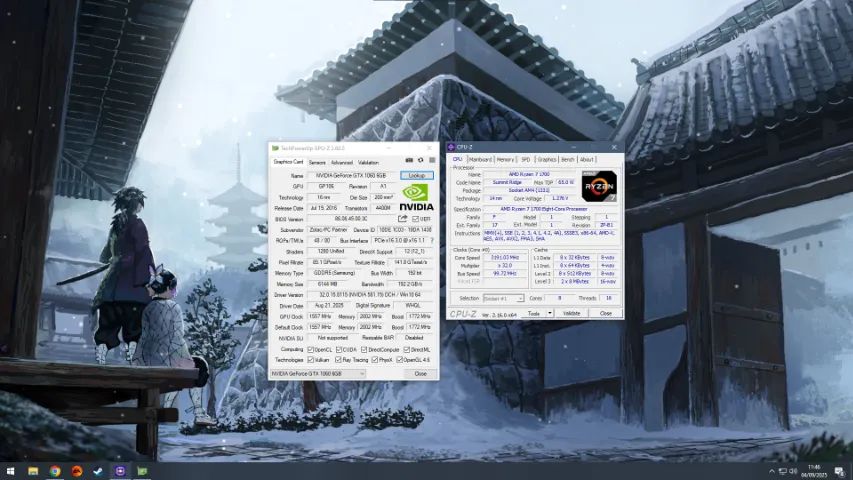
Task: Toggle Ray Tracing checkbox
Action: (338, 360)
